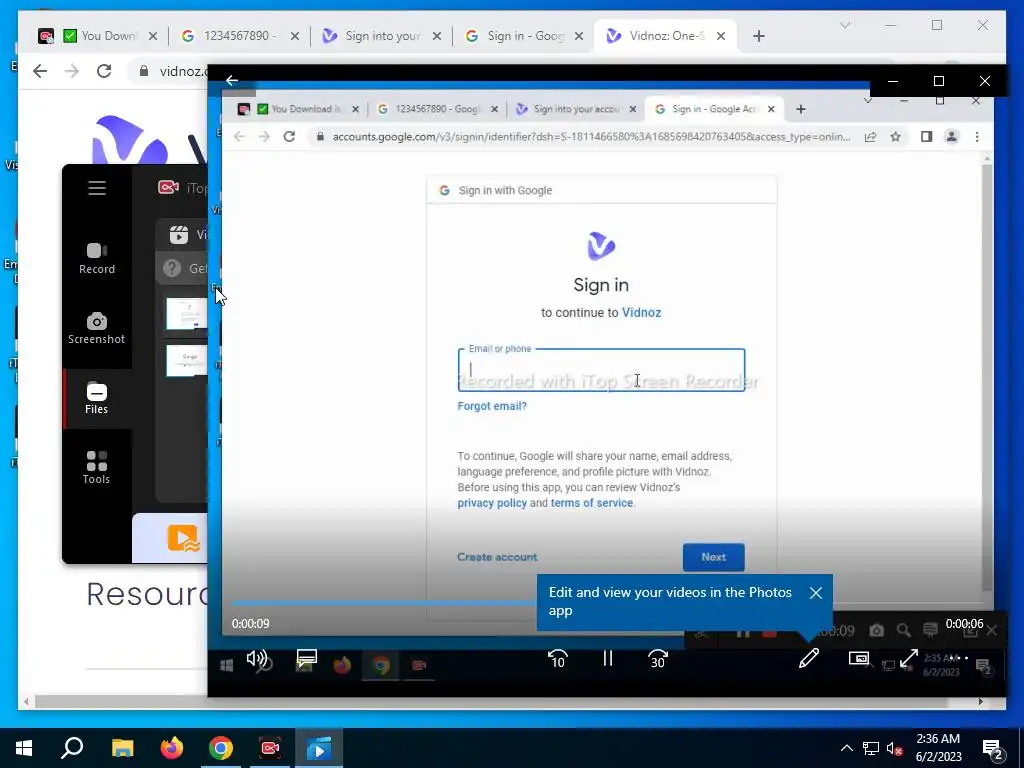
Task: Click the question mark help icon in iTop
Action: (x=172, y=268)
